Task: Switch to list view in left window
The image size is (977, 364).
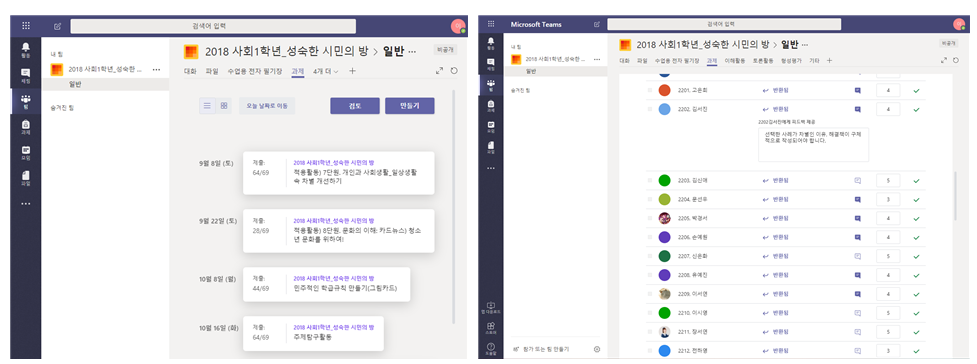Action: click(207, 106)
